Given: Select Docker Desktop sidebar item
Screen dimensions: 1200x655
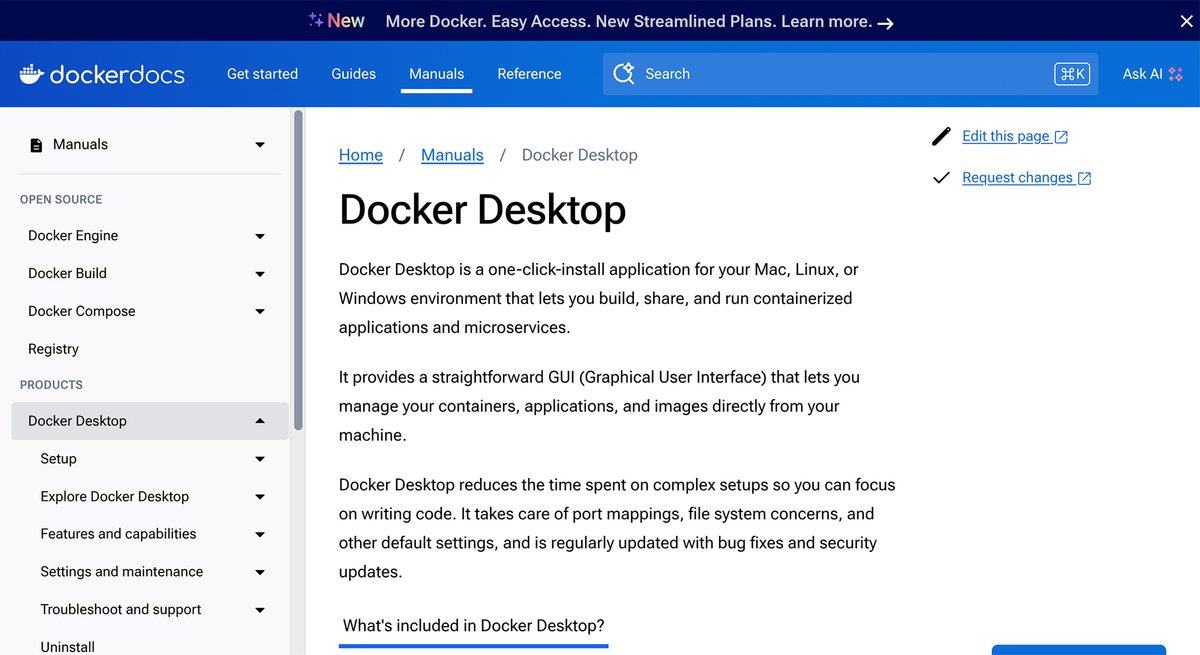Looking at the screenshot, I should coord(150,421).
